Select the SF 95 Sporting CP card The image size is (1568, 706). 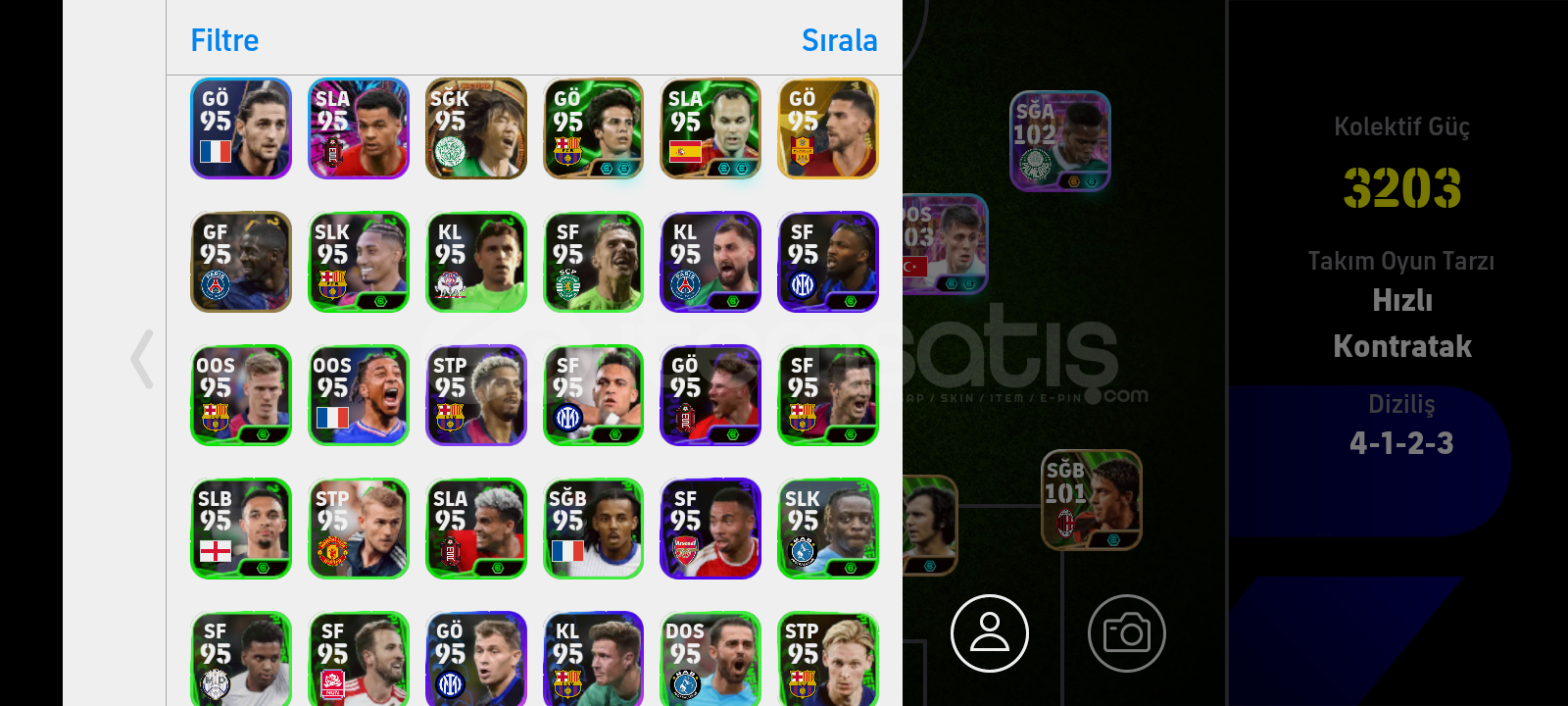(594, 262)
